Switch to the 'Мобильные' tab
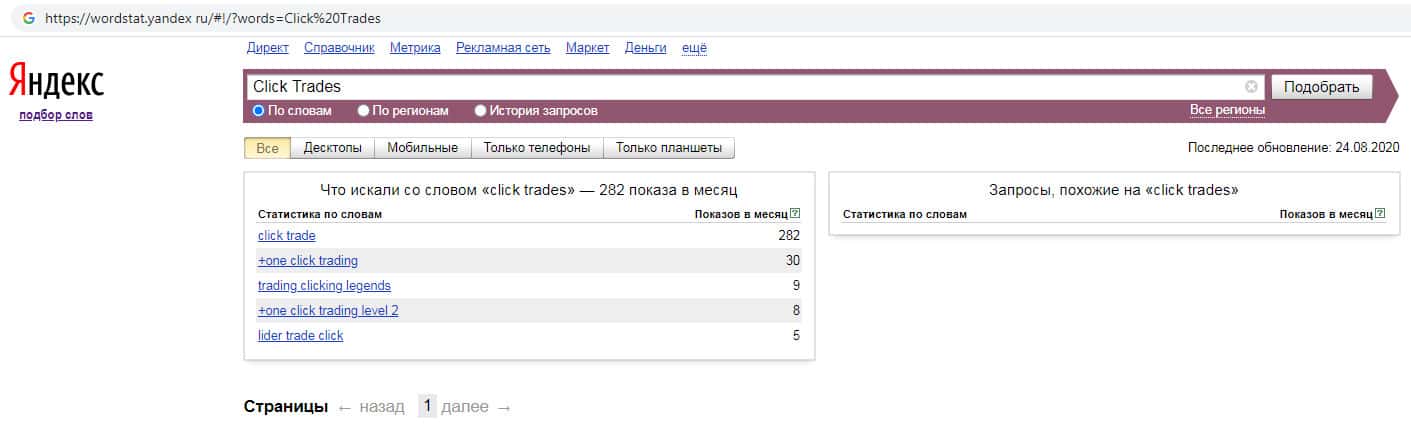Image resolution: width=1411 pixels, height=443 pixels. [x=422, y=148]
